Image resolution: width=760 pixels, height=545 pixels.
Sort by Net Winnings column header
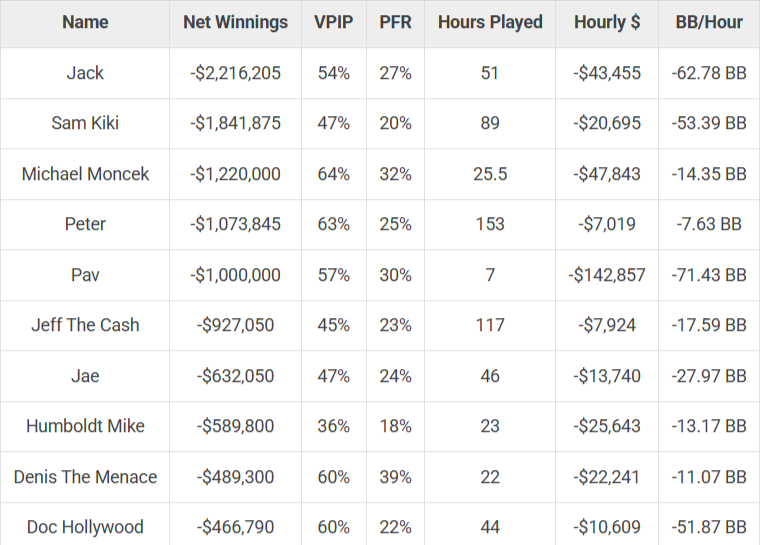235,22
